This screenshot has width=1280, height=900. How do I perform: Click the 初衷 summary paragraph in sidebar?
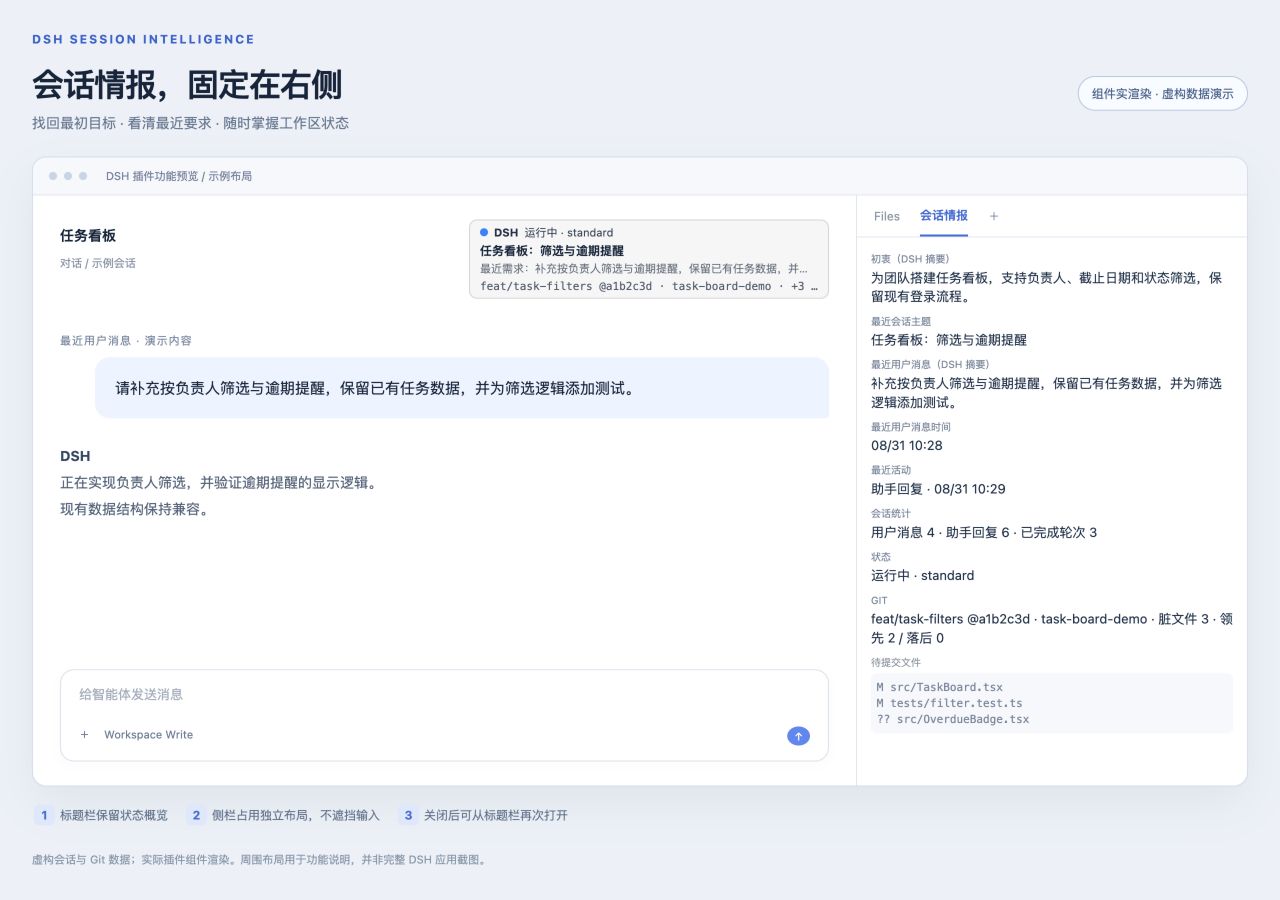(1047, 287)
